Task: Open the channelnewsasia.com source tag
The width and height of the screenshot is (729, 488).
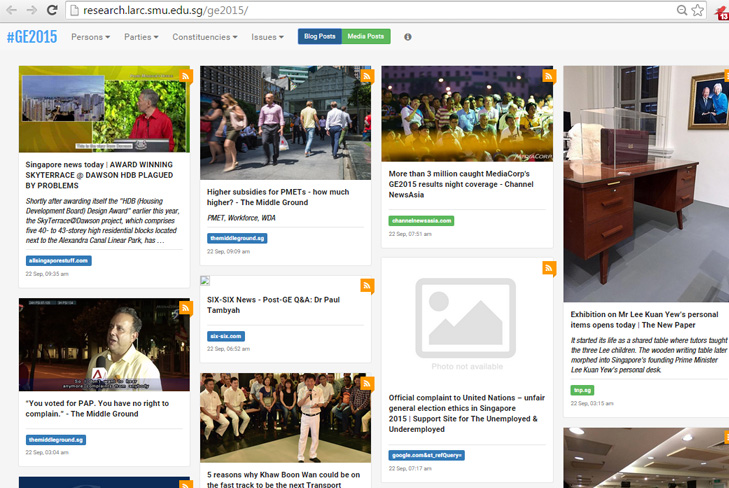Action: [421, 220]
